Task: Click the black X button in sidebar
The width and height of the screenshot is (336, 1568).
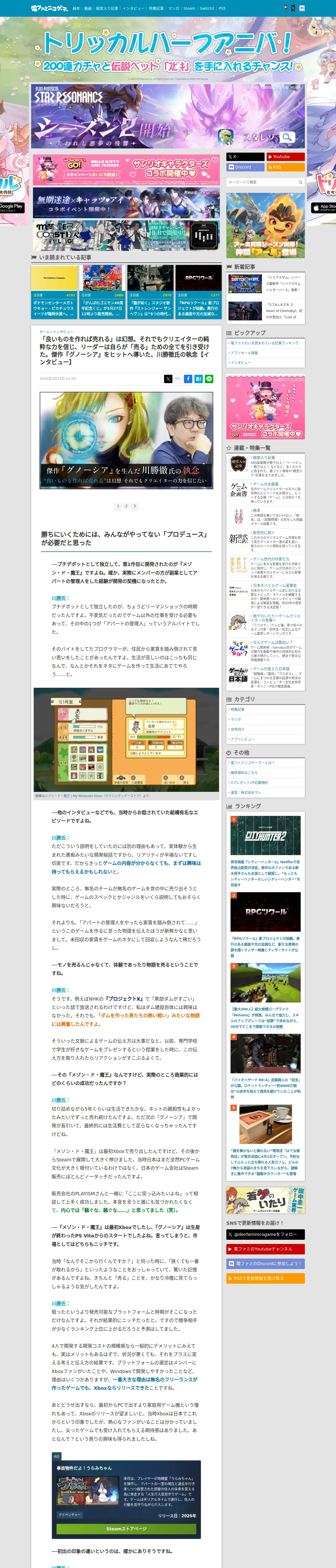Action: [x=245, y=157]
